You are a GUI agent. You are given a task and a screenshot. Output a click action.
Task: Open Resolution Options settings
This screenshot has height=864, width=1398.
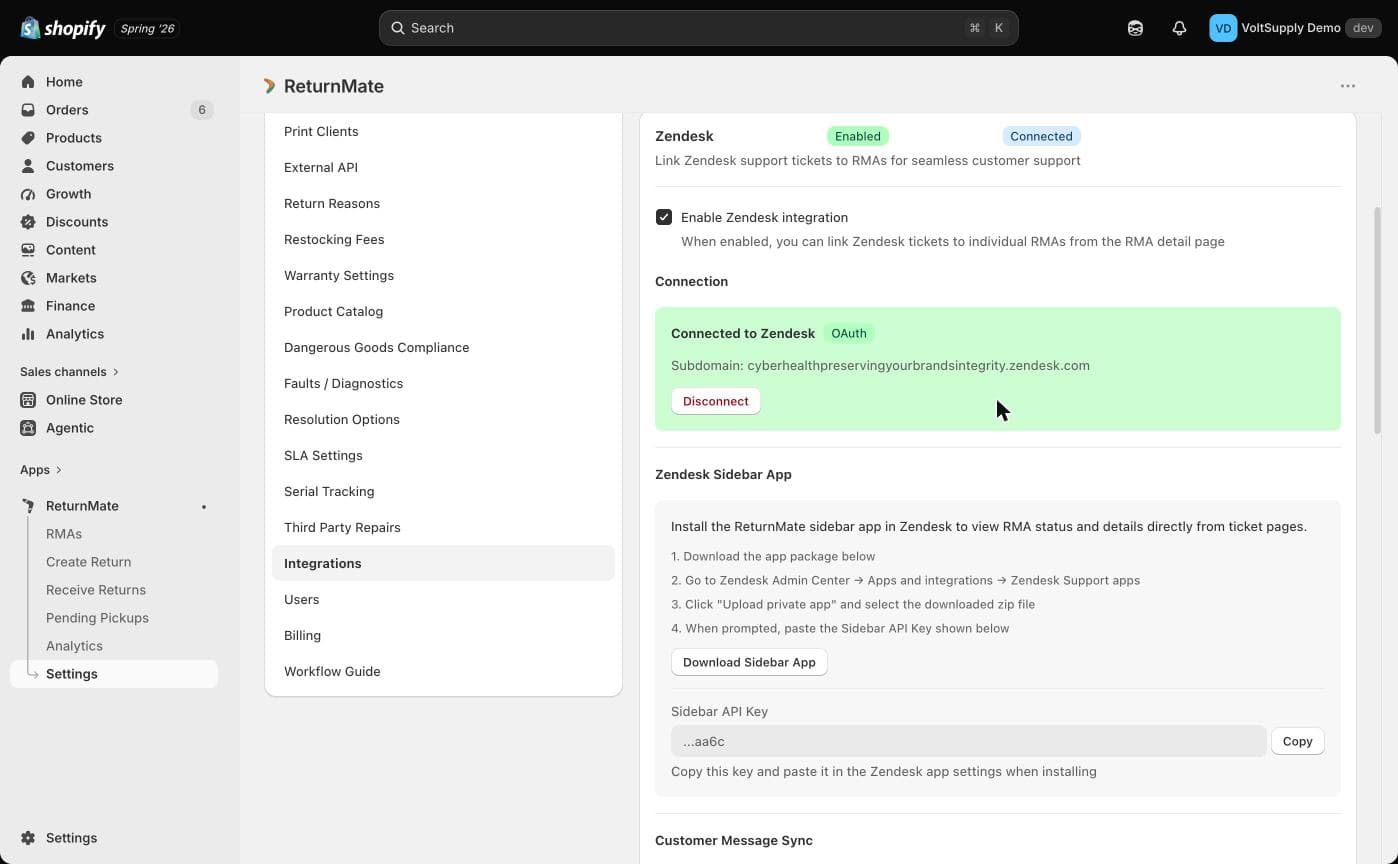(443, 420)
